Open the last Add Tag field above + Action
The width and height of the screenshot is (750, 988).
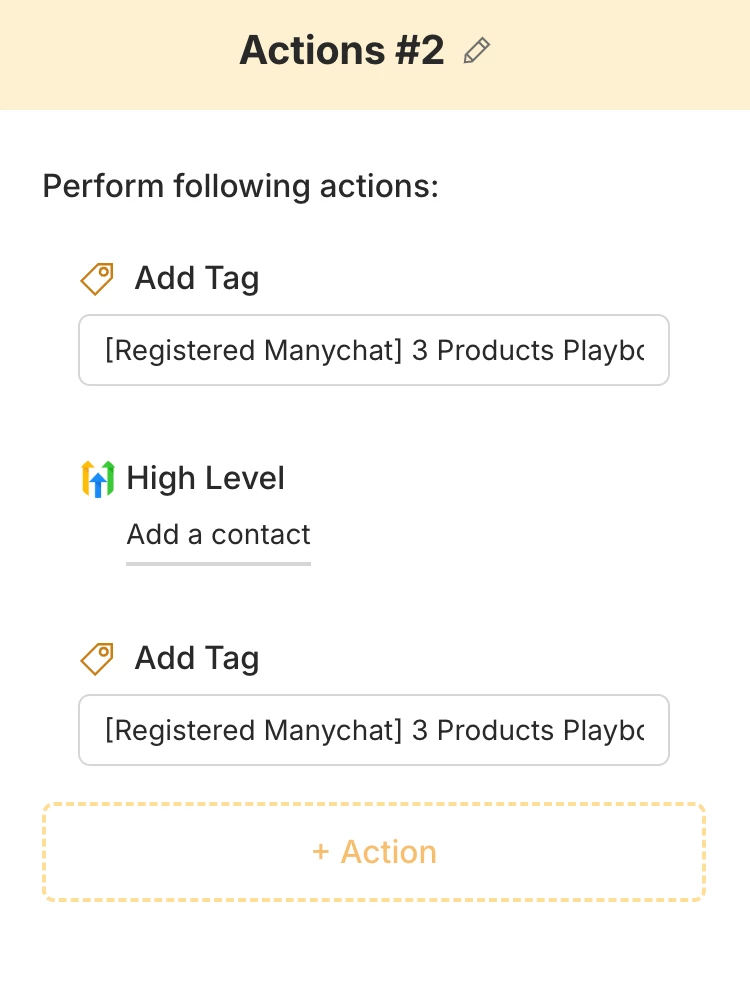pos(374,731)
